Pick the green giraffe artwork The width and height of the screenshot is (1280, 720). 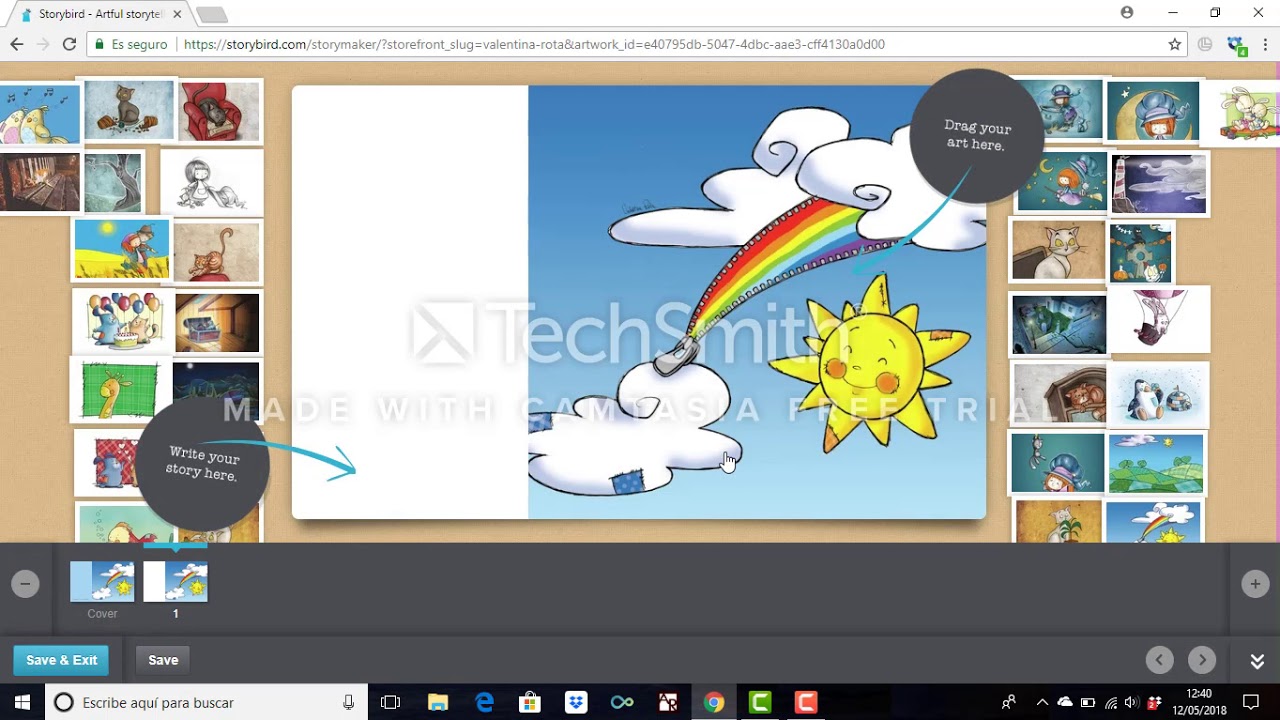tap(120, 390)
